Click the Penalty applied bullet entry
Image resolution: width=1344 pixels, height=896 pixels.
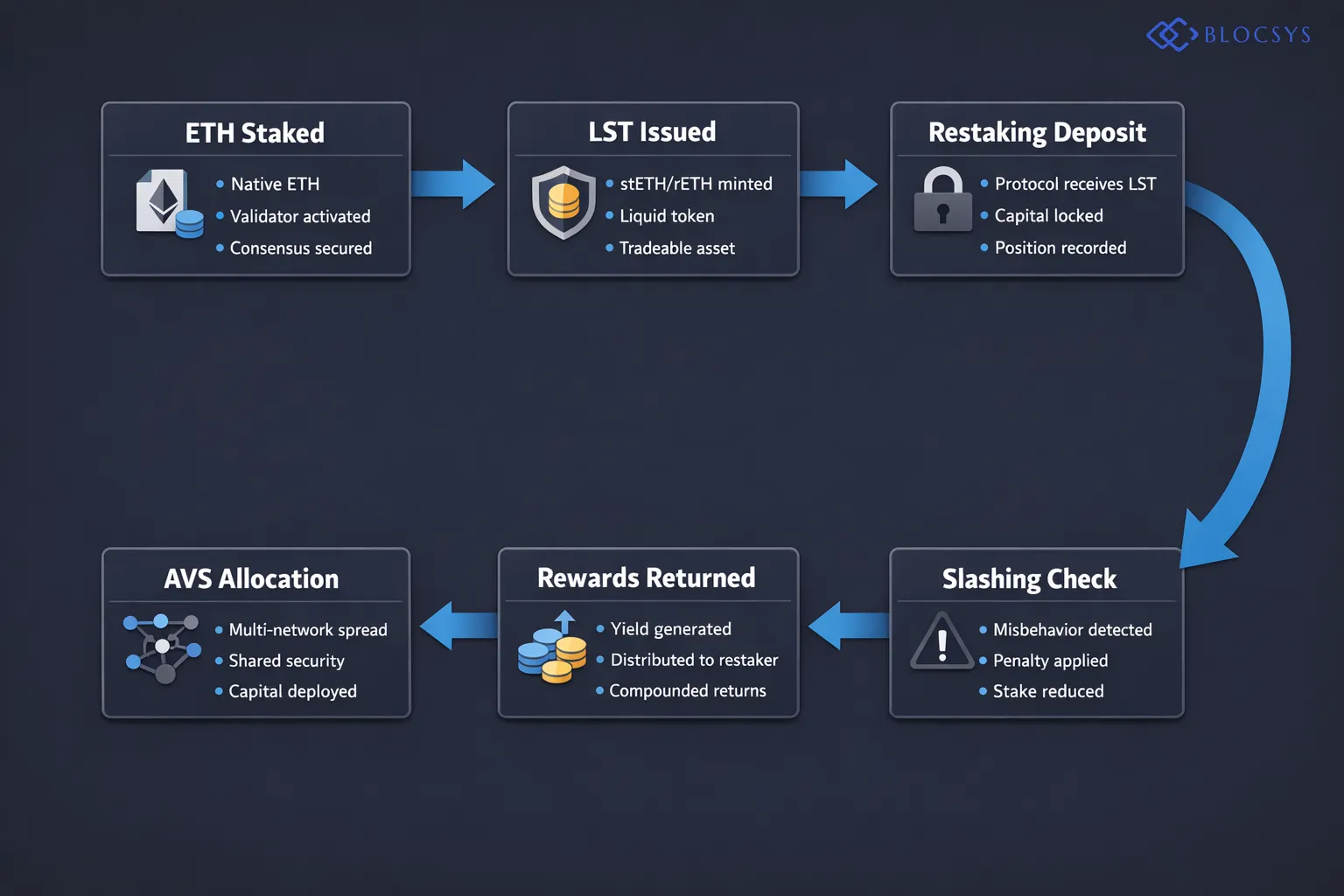[x=1051, y=661]
